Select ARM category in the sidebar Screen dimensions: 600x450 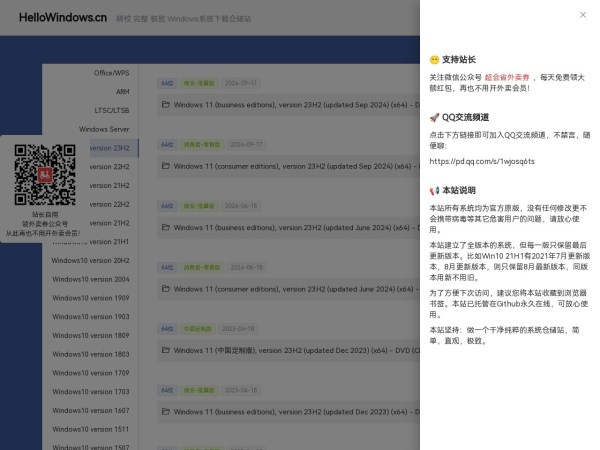pyautogui.click(x=121, y=92)
